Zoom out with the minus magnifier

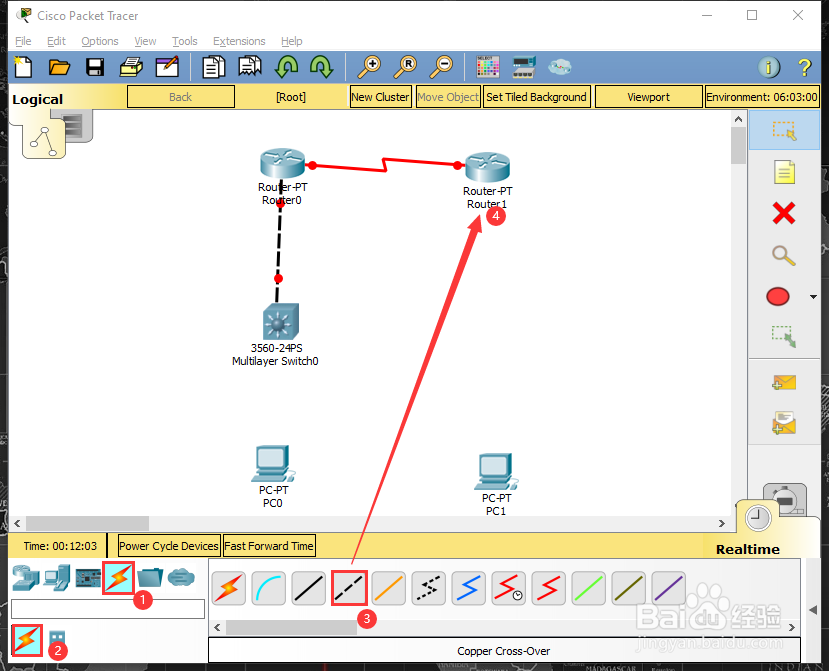click(x=441, y=67)
